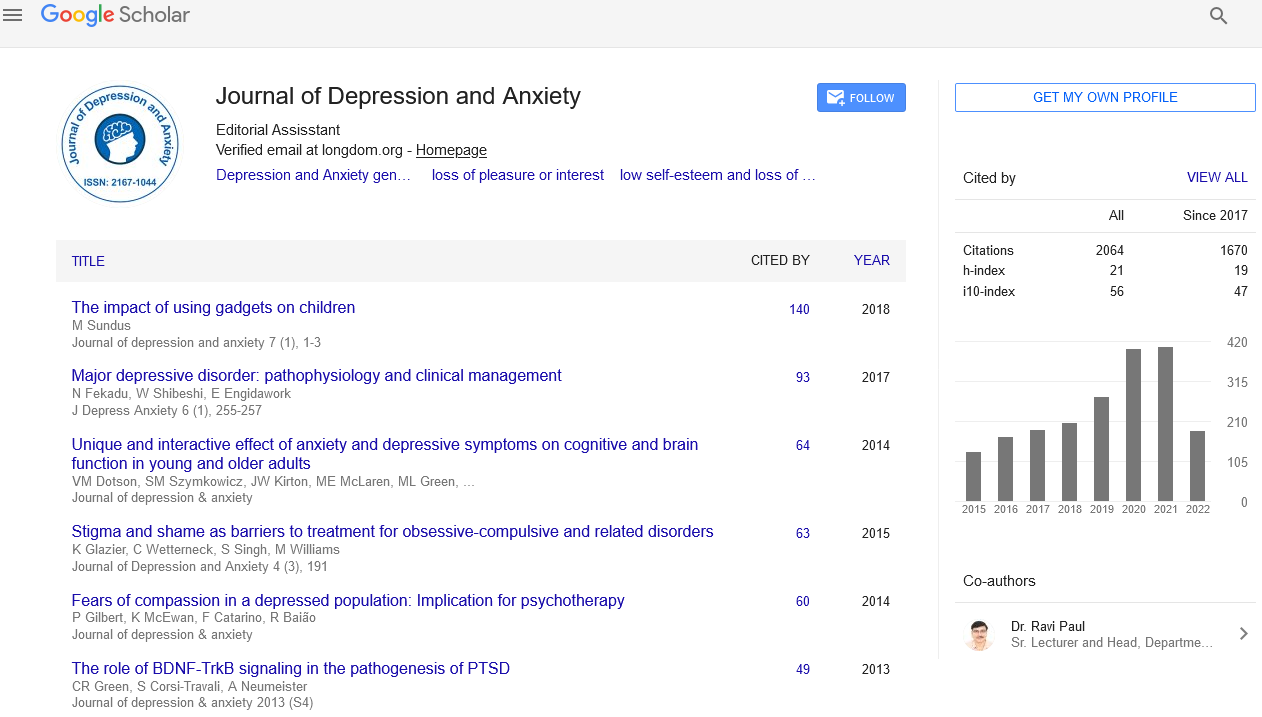This screenshot has height=717, width=1262.
Task: Click Dr. Ravi Paul's avatar photo
Action: 980,634
